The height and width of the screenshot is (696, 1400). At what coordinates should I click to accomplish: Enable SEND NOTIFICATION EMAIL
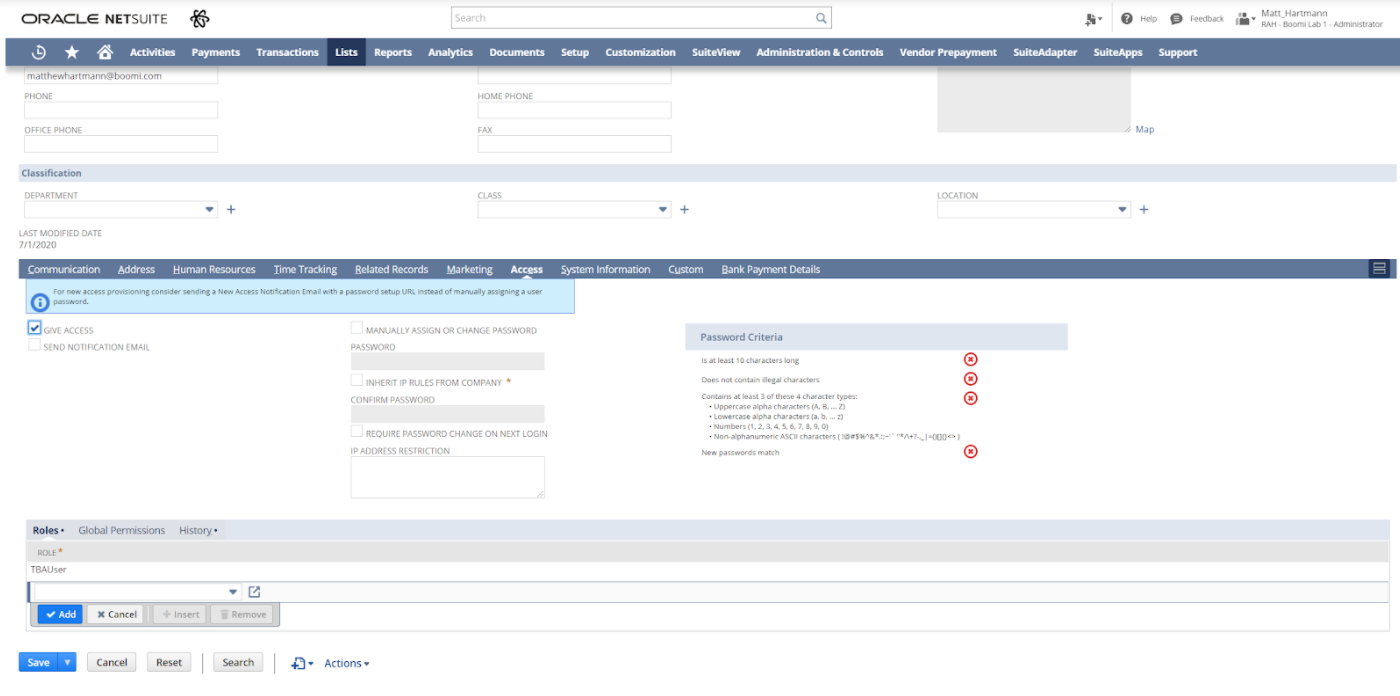point(33,345)
